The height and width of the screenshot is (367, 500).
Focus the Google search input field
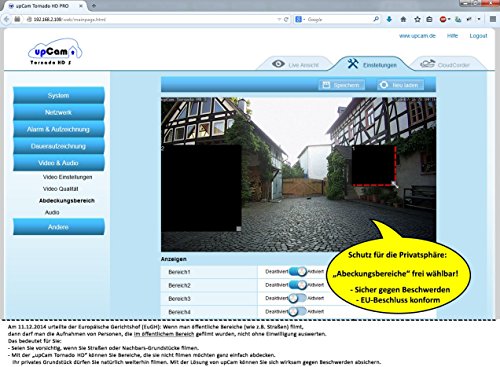[338, 19]
